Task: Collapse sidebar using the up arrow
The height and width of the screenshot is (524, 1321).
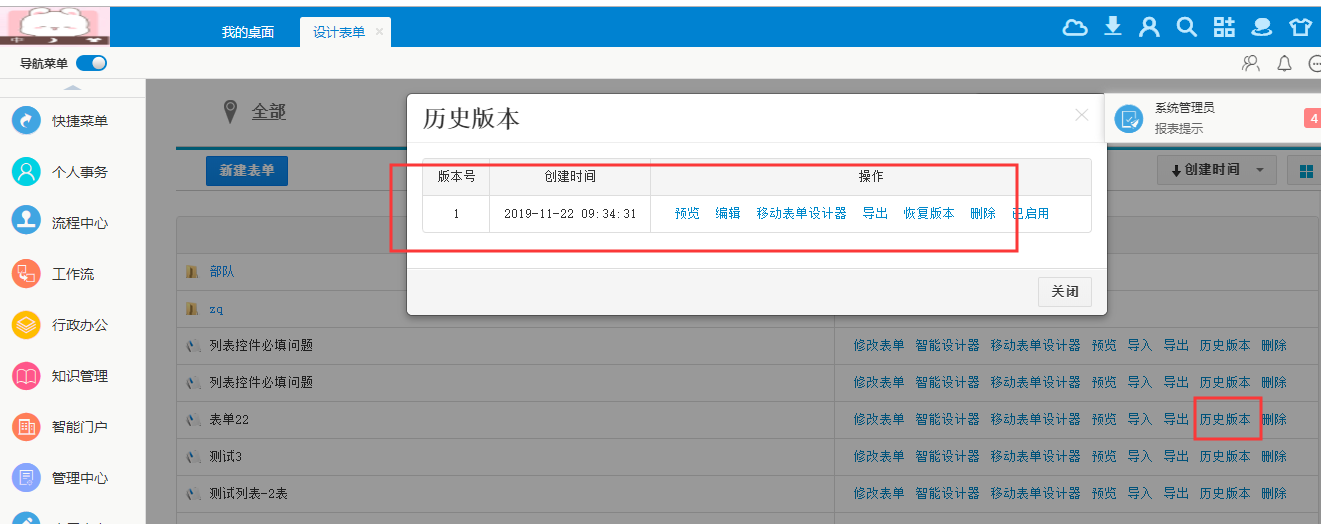Action: 73,89
